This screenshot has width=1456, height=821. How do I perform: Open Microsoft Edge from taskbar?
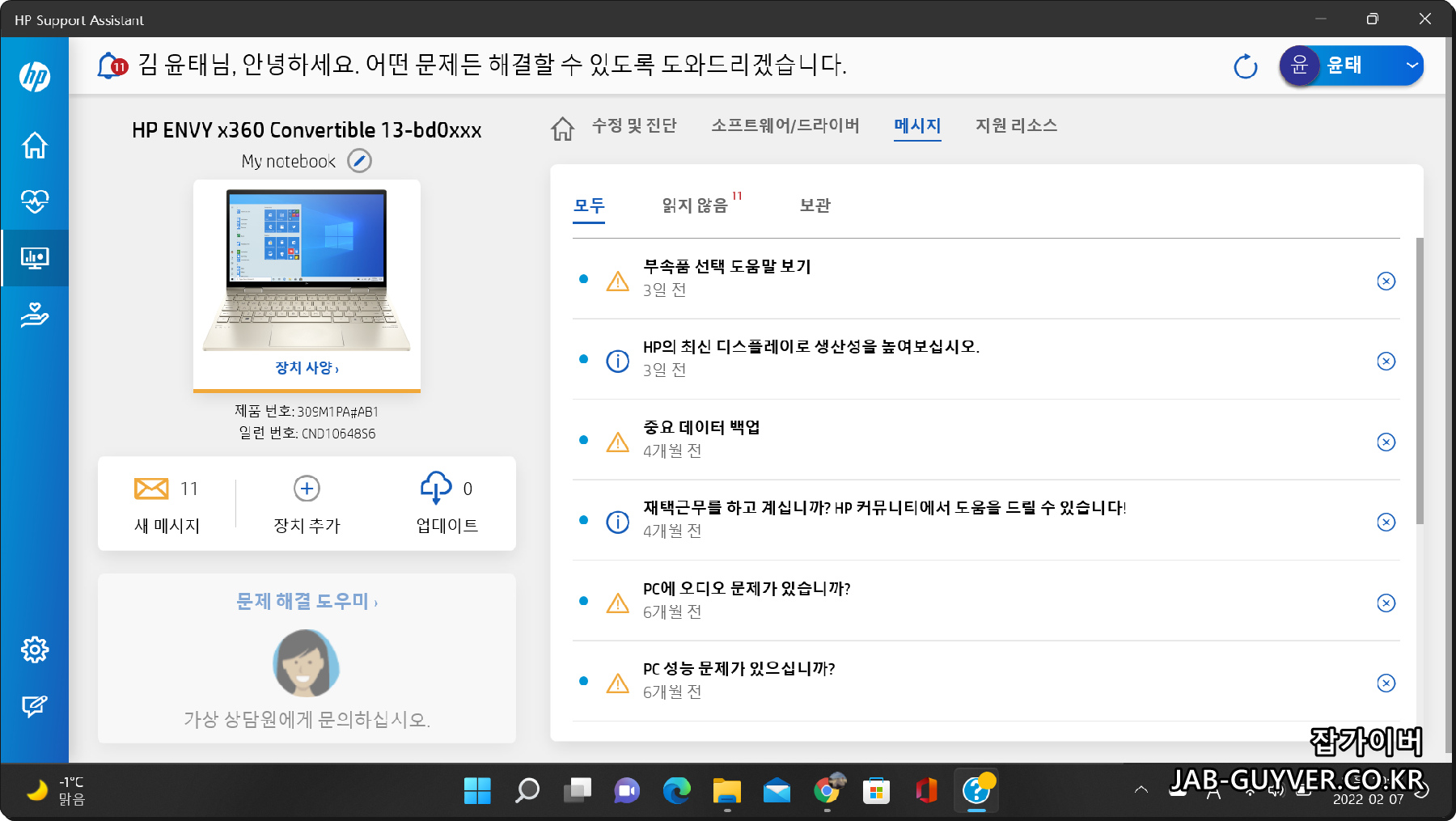pos(677,790)
